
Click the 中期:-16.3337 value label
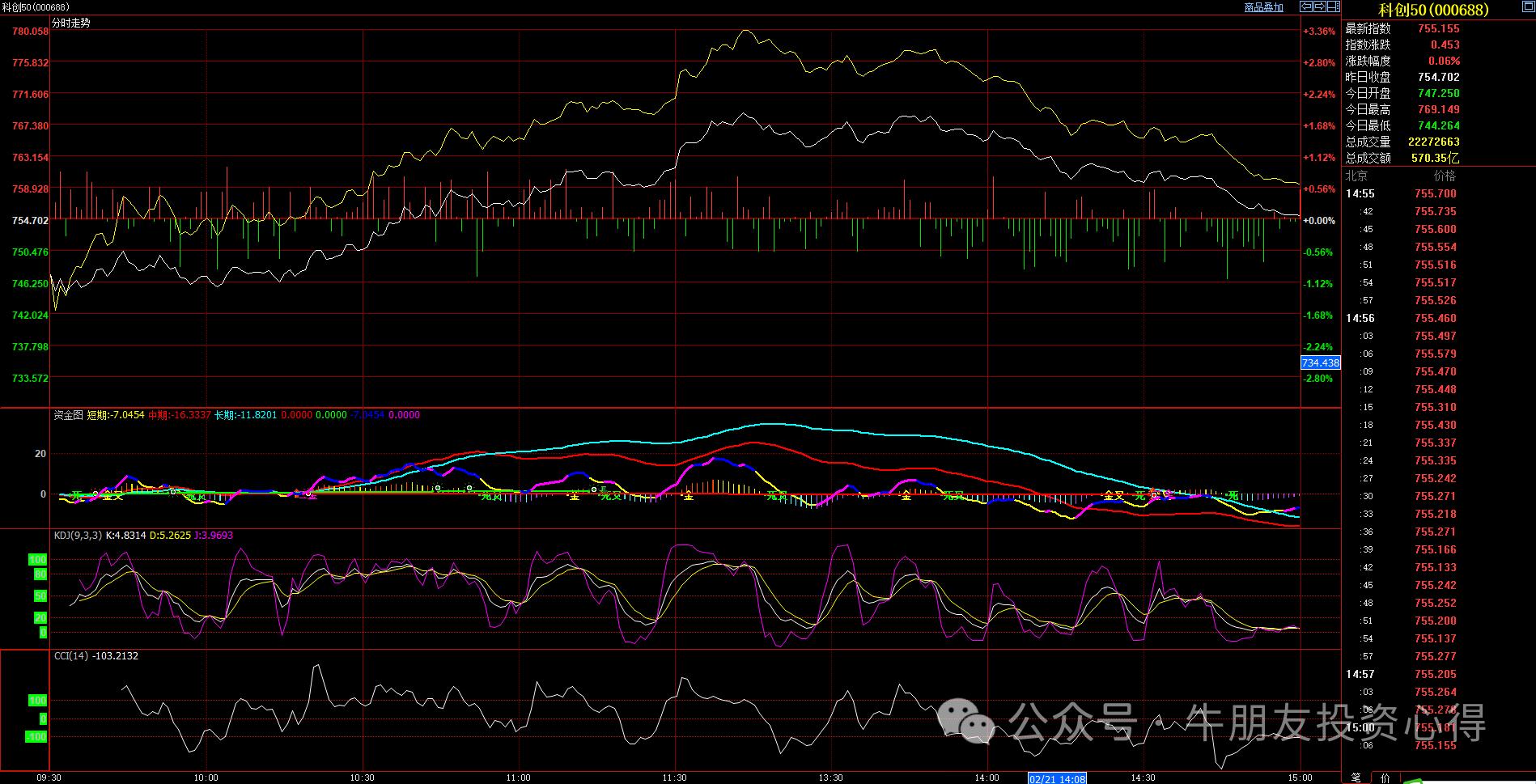180,415
